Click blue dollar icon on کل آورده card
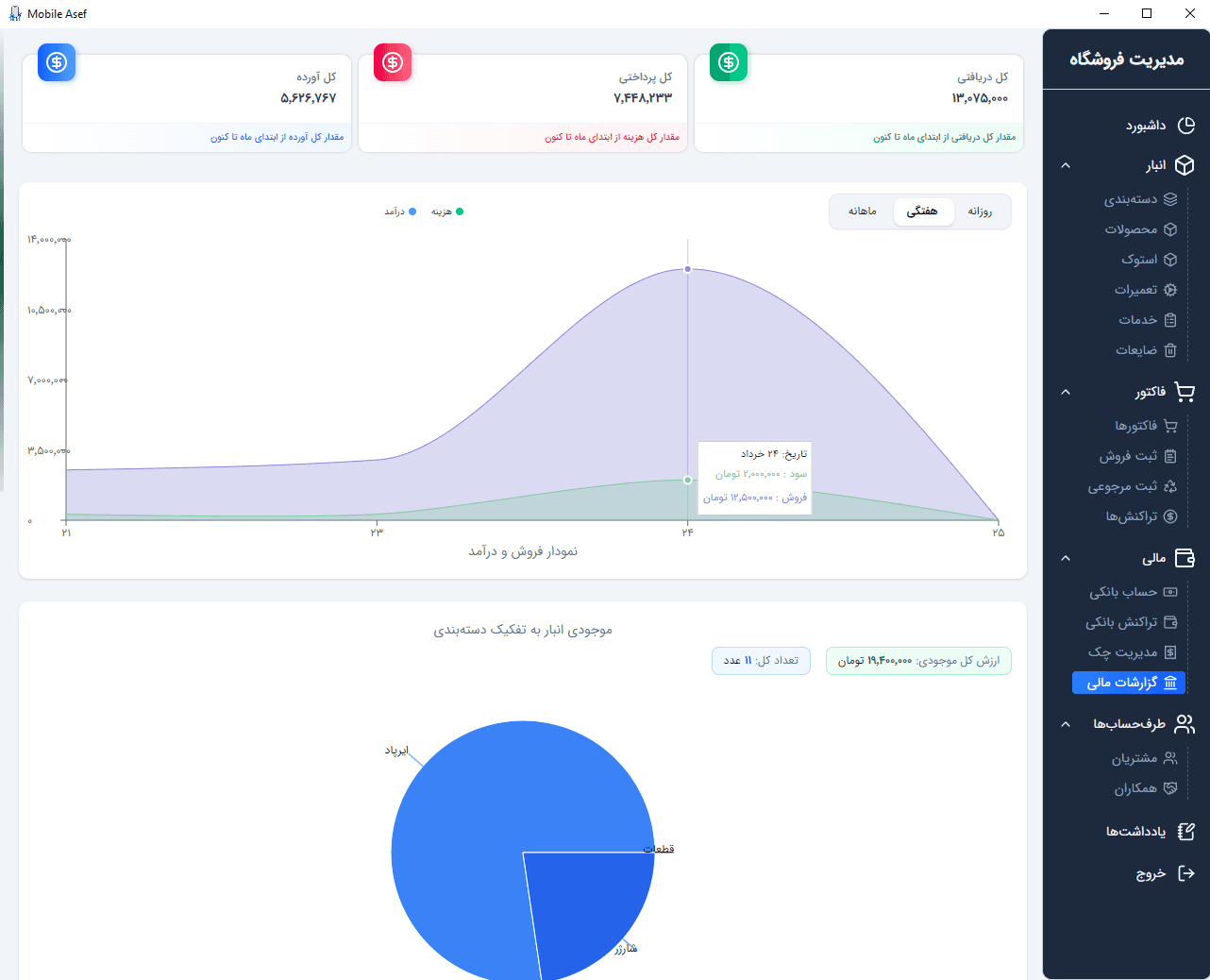The width and height of the screenshot is (1210, 980). coord(57,62)
